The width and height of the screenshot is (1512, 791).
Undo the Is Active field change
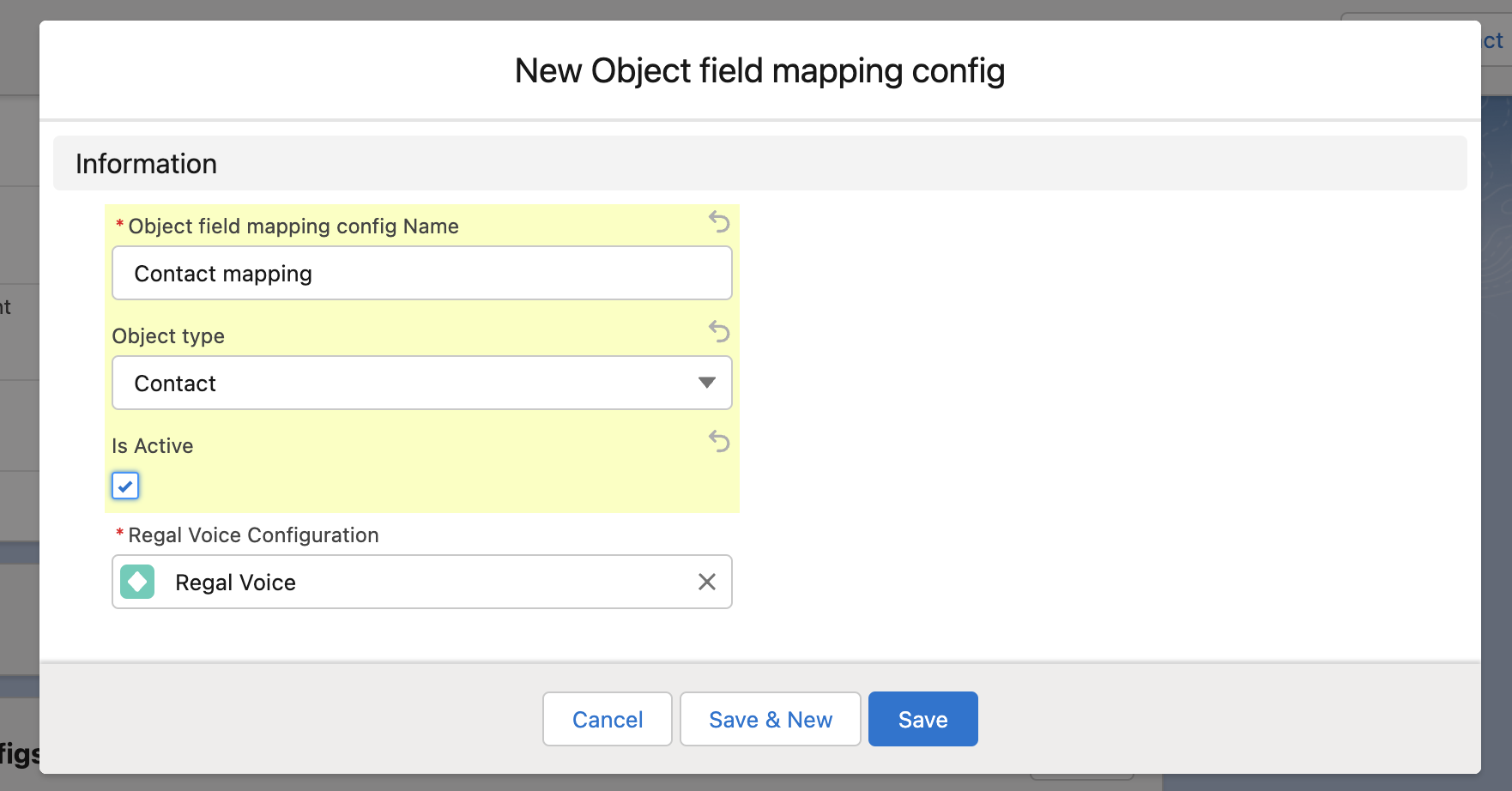(x=719, y=441)
